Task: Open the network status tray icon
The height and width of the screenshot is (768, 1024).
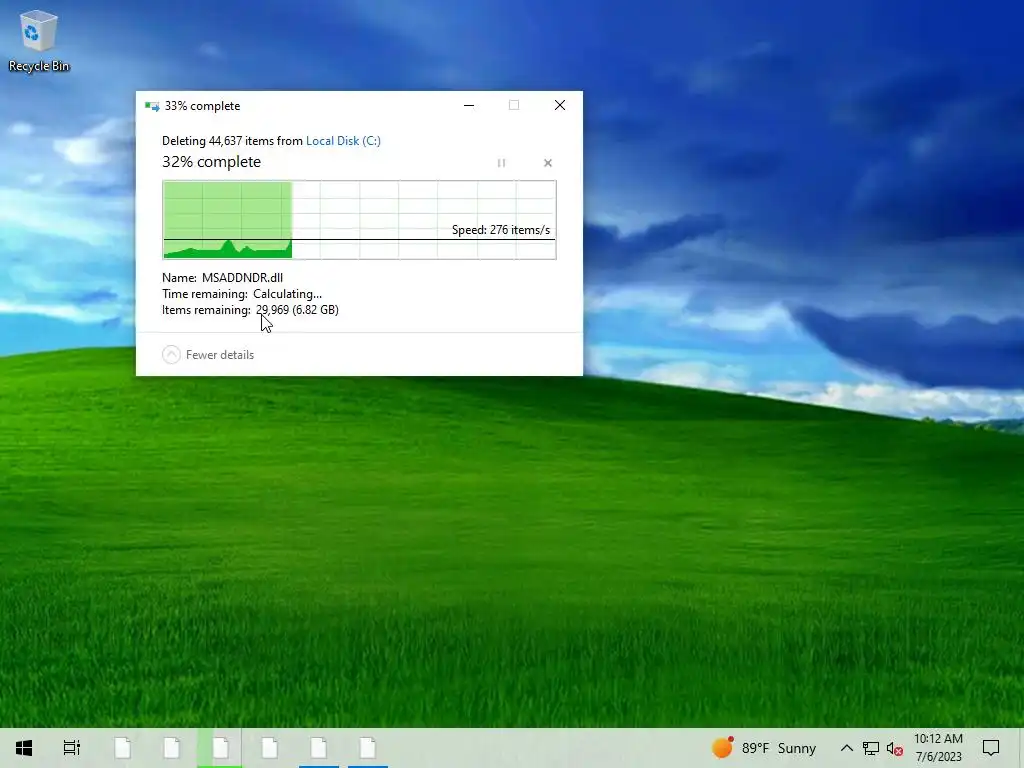Action: tap(871, 748)
